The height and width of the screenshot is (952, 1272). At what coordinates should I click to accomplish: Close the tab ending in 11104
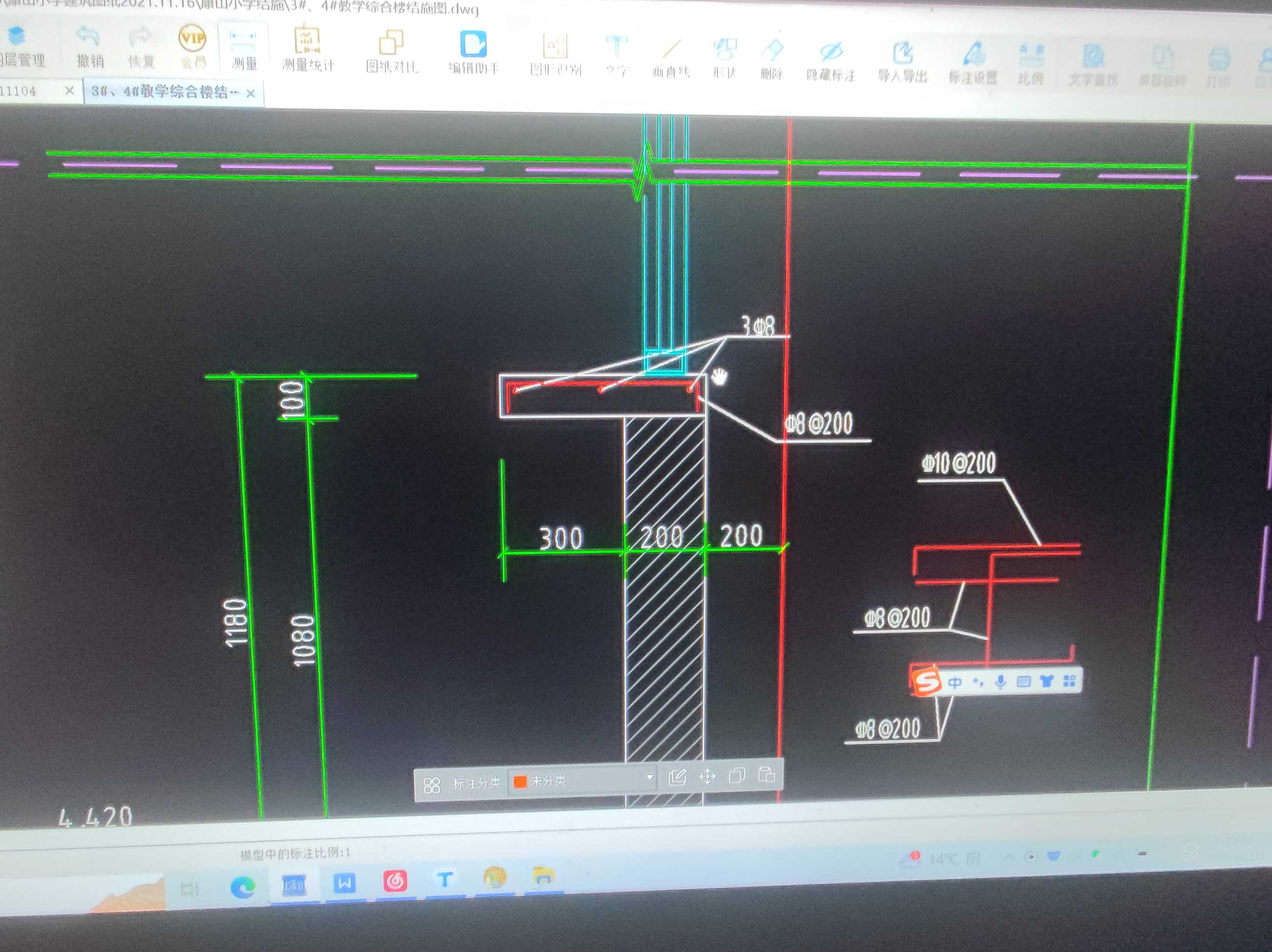[70, 90]
